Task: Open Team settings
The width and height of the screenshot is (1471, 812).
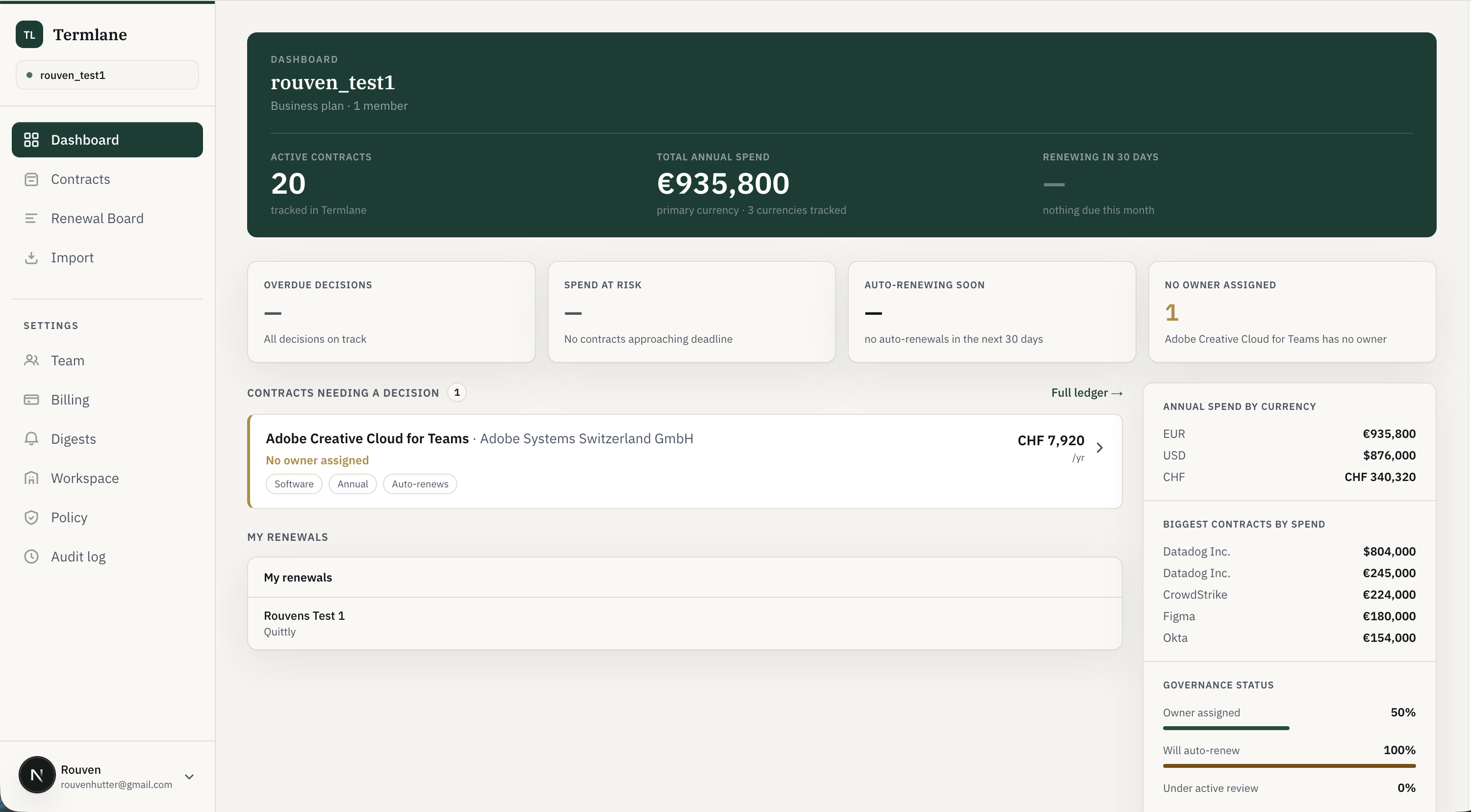Action: pyautogui.click(x=107, y=360)
